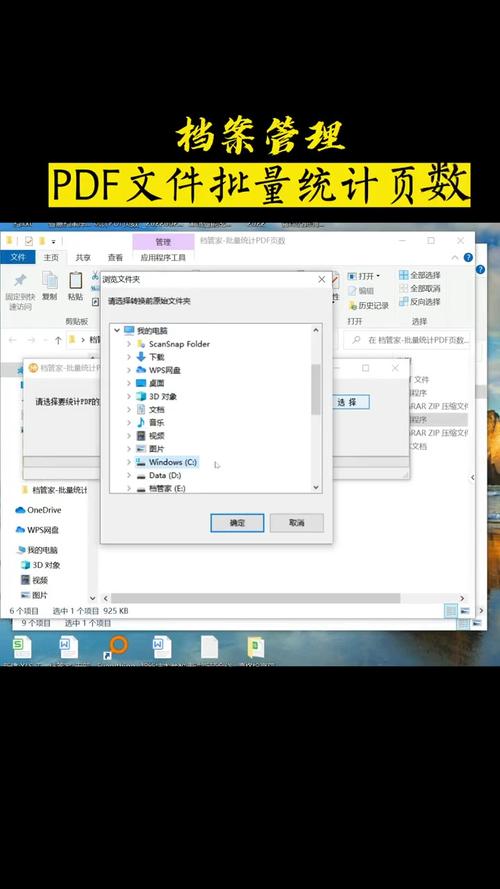500x889 pixels.
Task: Click the Explorer help question mark icon
Action: [x=468, y=257]
